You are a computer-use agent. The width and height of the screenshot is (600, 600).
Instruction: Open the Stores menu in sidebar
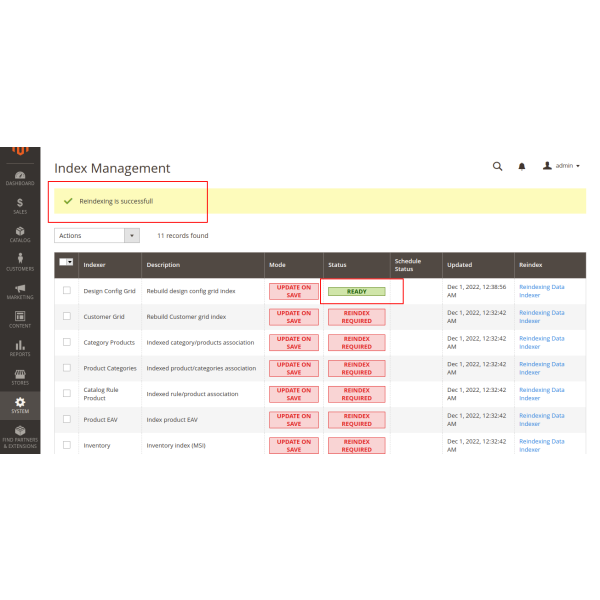tap(20, 376)
